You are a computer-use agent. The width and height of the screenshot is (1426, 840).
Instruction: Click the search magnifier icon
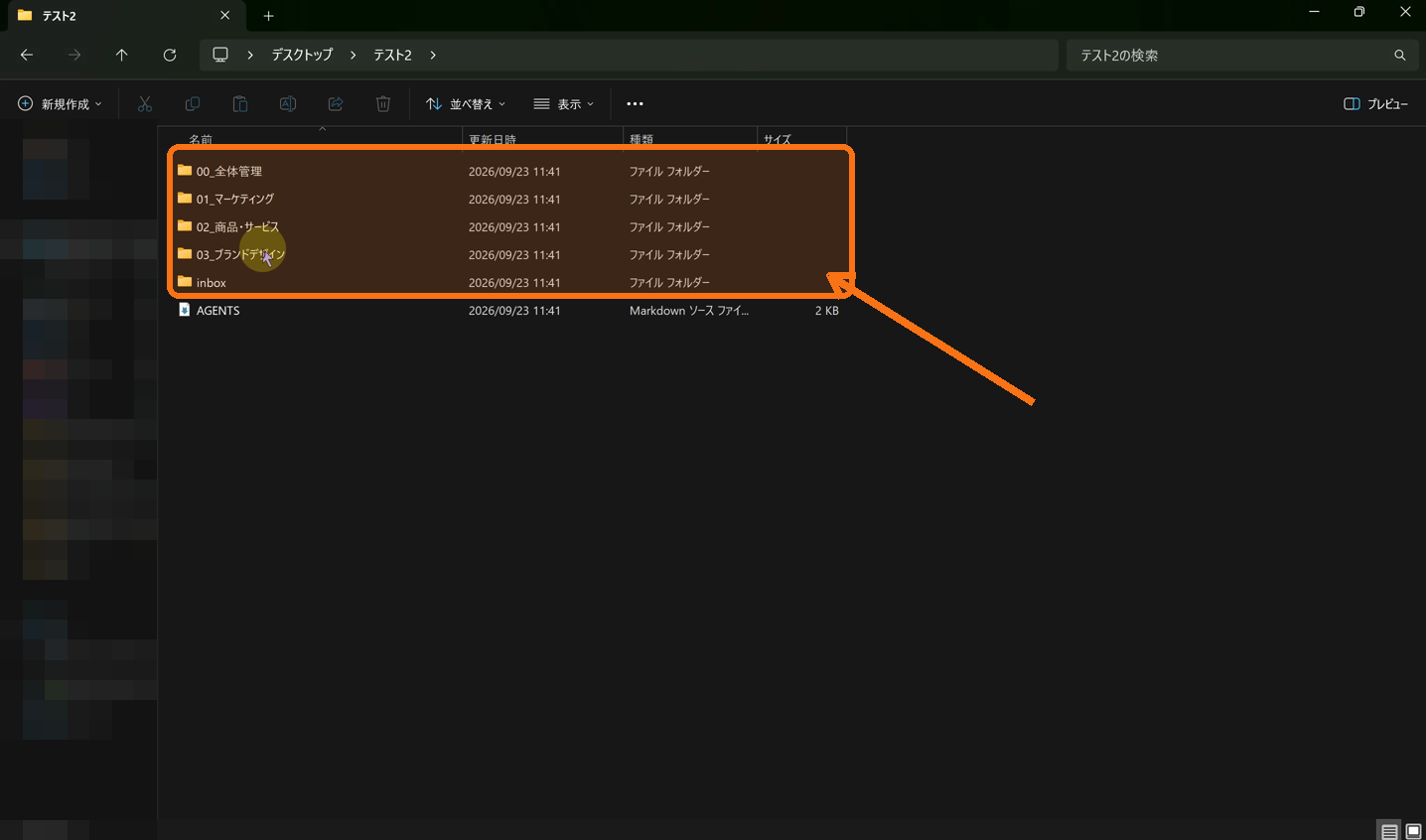tap(1400, 56)
